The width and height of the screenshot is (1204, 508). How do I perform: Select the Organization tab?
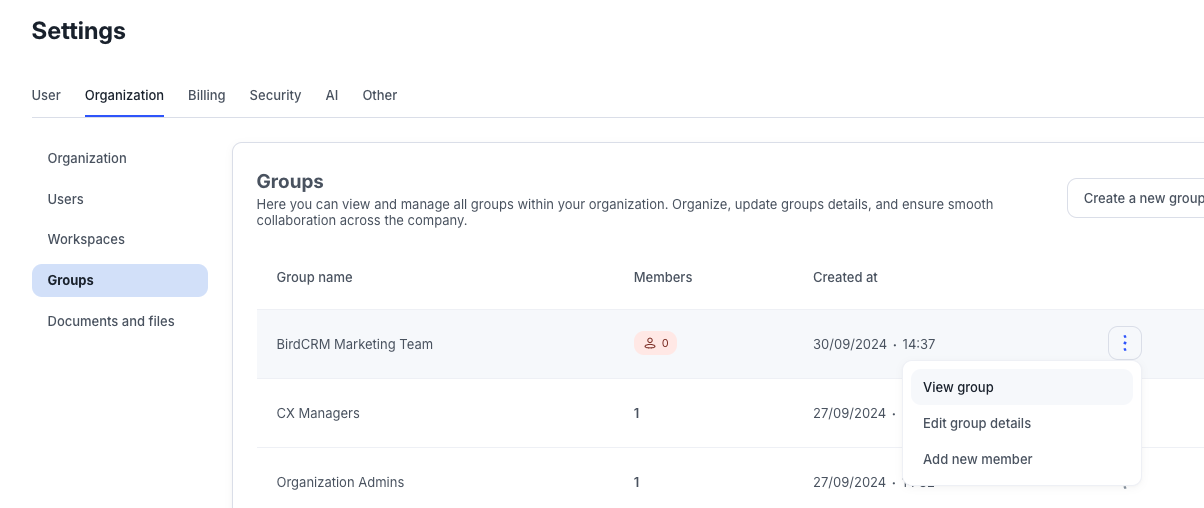click(x=124, y=95)
